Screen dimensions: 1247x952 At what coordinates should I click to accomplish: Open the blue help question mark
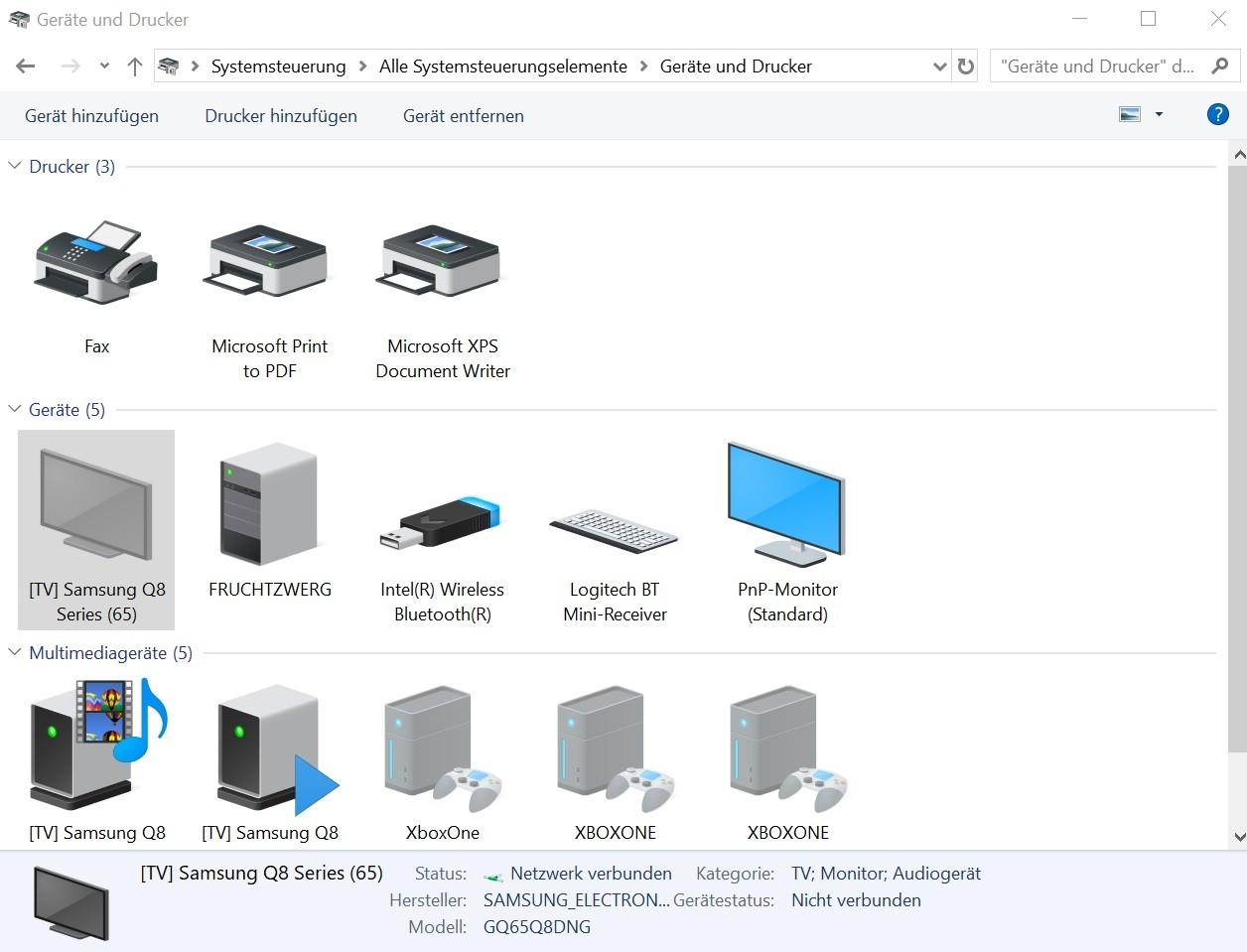tap(1217, 115)
